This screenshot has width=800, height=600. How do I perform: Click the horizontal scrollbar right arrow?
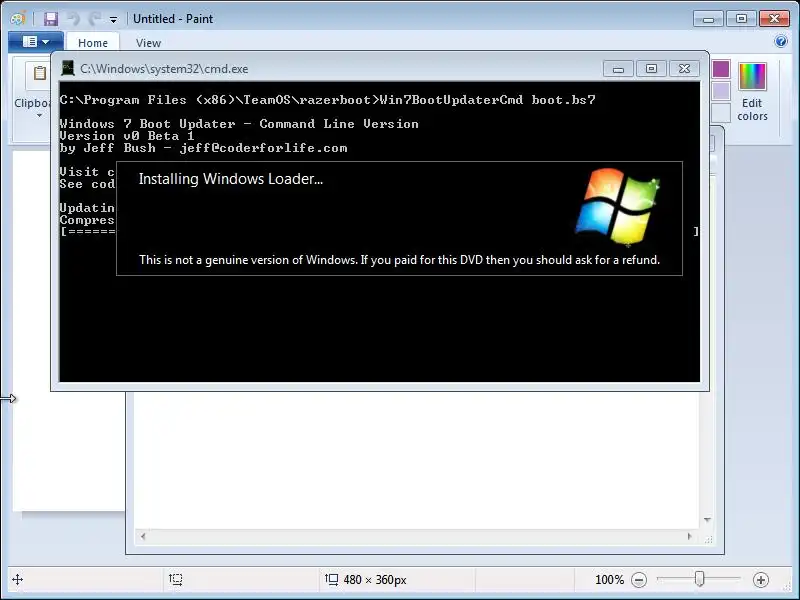click(689, 536)
